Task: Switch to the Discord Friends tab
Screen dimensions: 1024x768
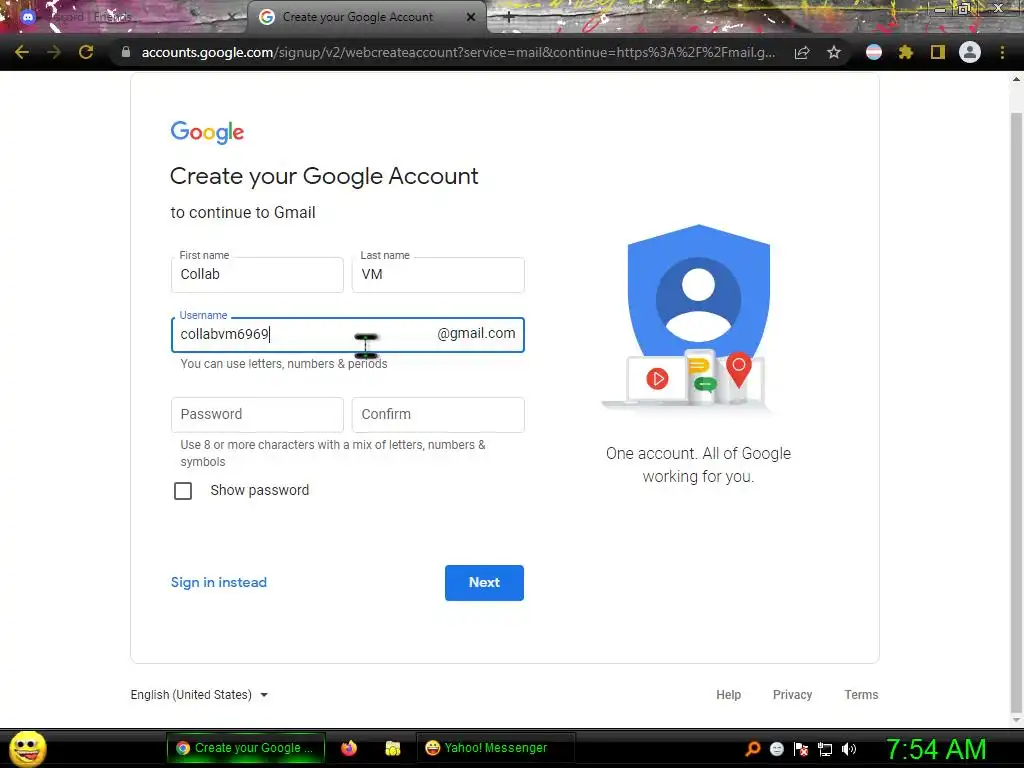Action: (x=124, y=17)
